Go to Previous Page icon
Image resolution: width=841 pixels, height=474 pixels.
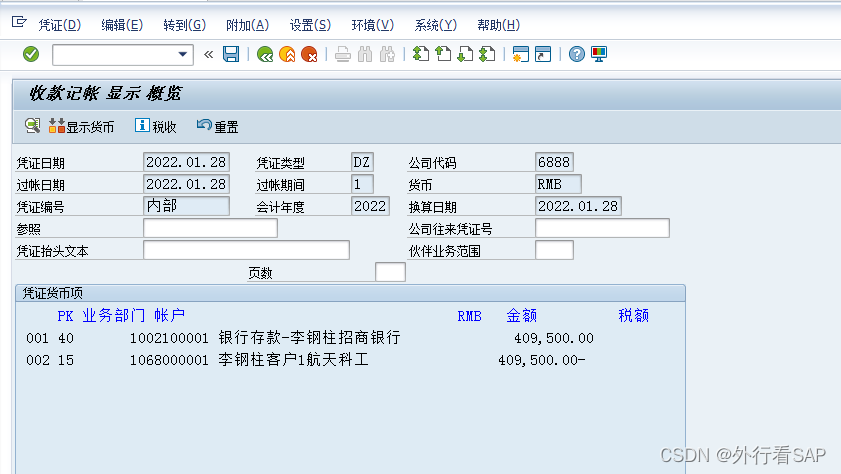pos(443,54)
